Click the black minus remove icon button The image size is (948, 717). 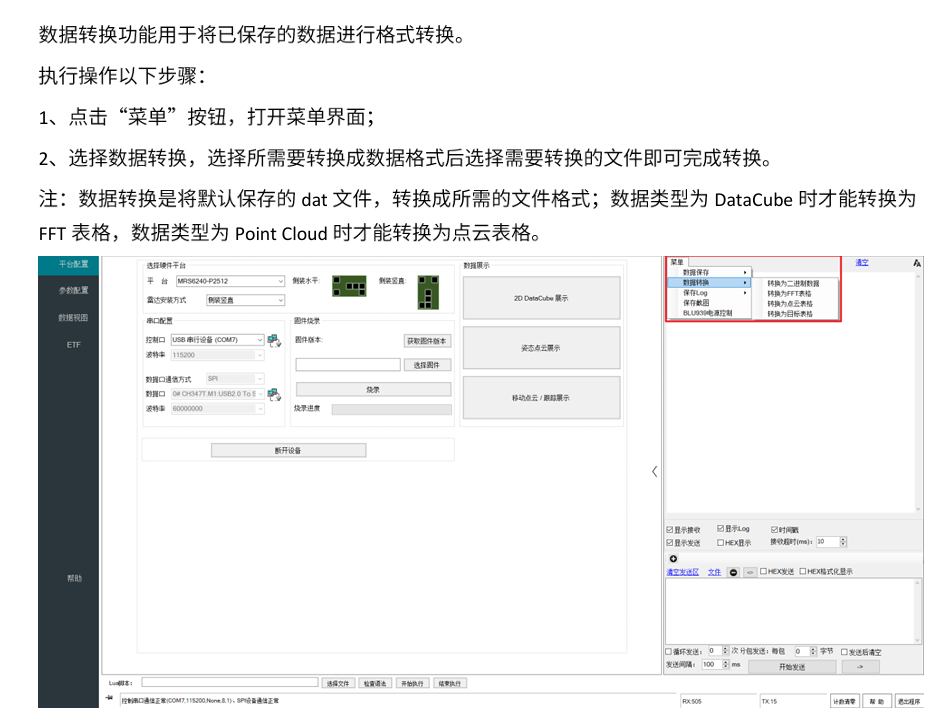pos(733,572)
